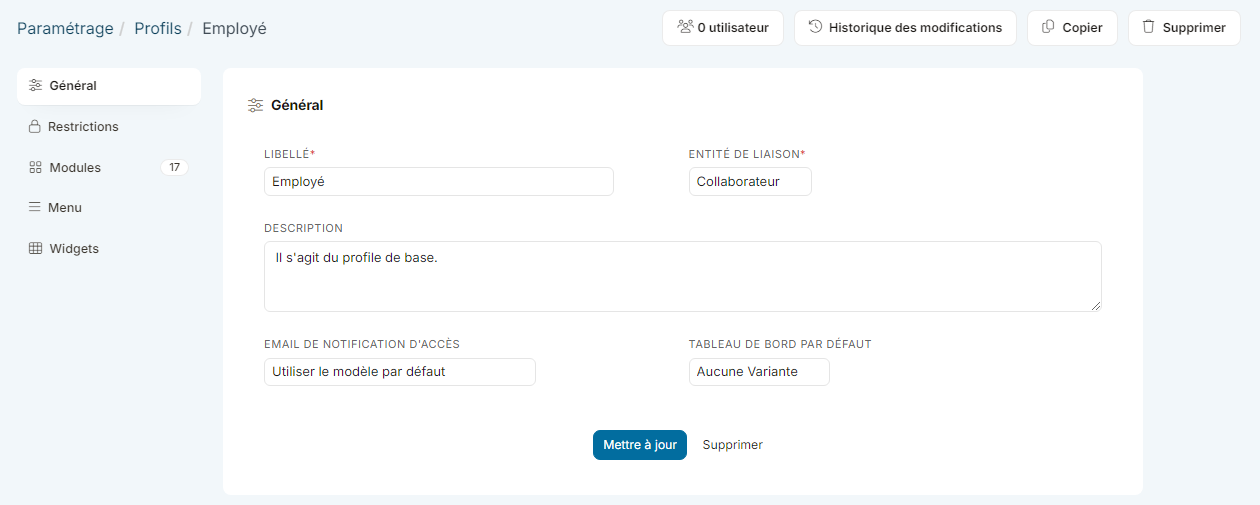Go to Paramétrage in the breadcrumb

65,28
